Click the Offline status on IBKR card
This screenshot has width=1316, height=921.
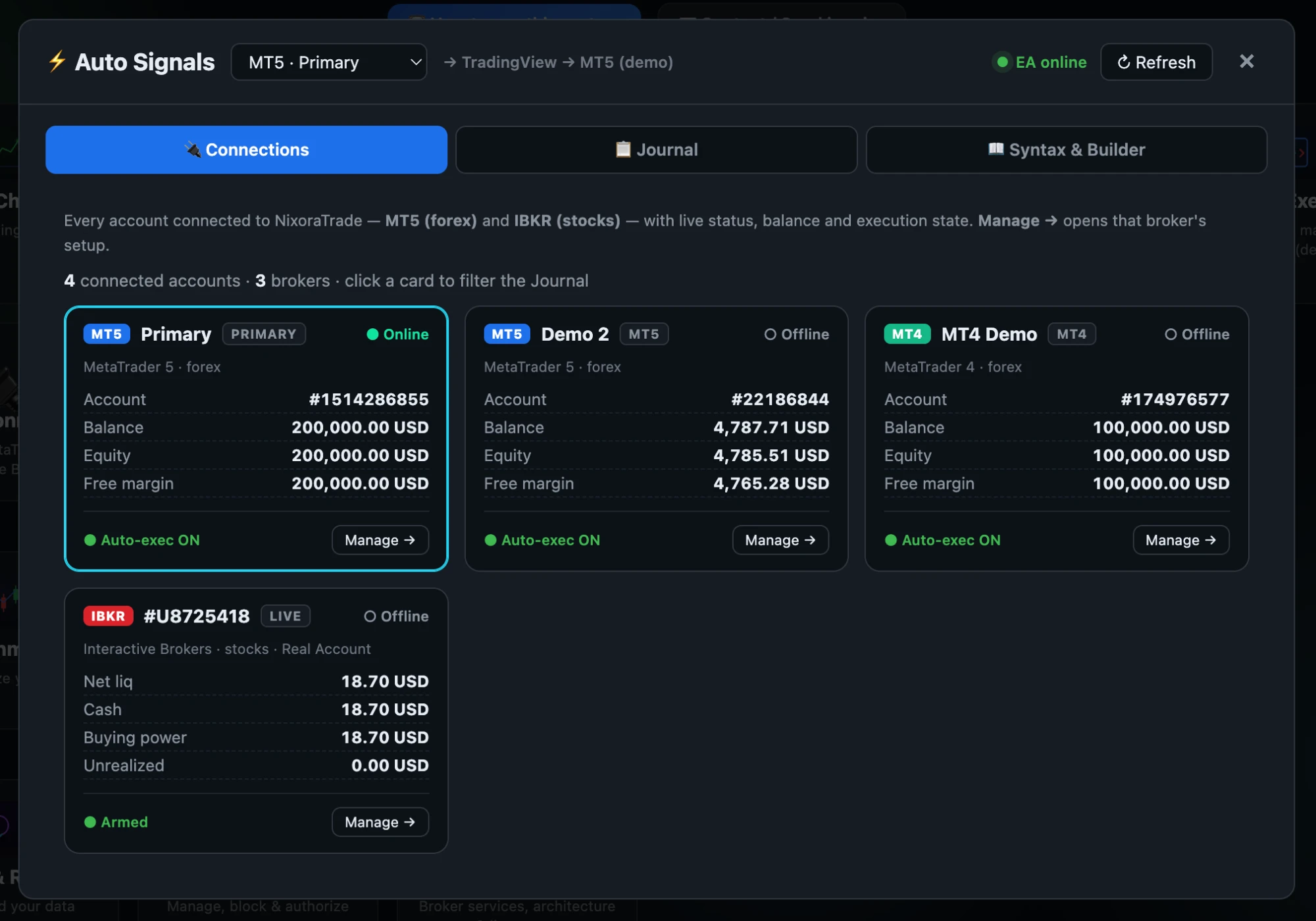pos(396,616)
